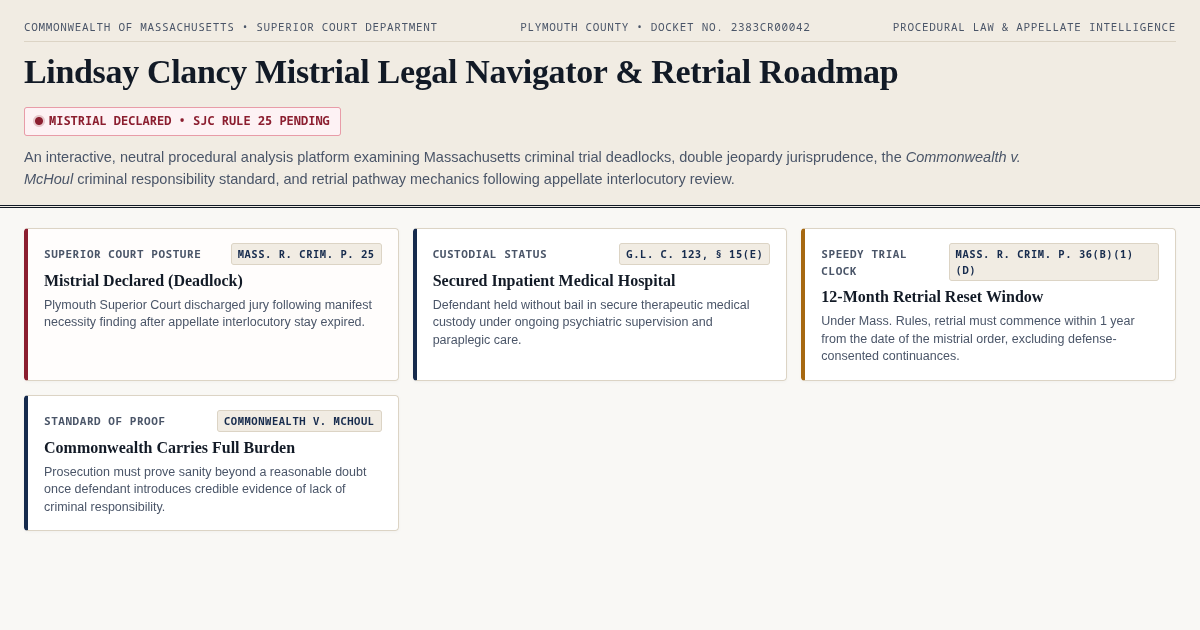Image resolution: width=1200 pixels, height=630 pixels.
Task: Click the red mistrial status dot
Action: pyautogui.click(x=39, y=121)
